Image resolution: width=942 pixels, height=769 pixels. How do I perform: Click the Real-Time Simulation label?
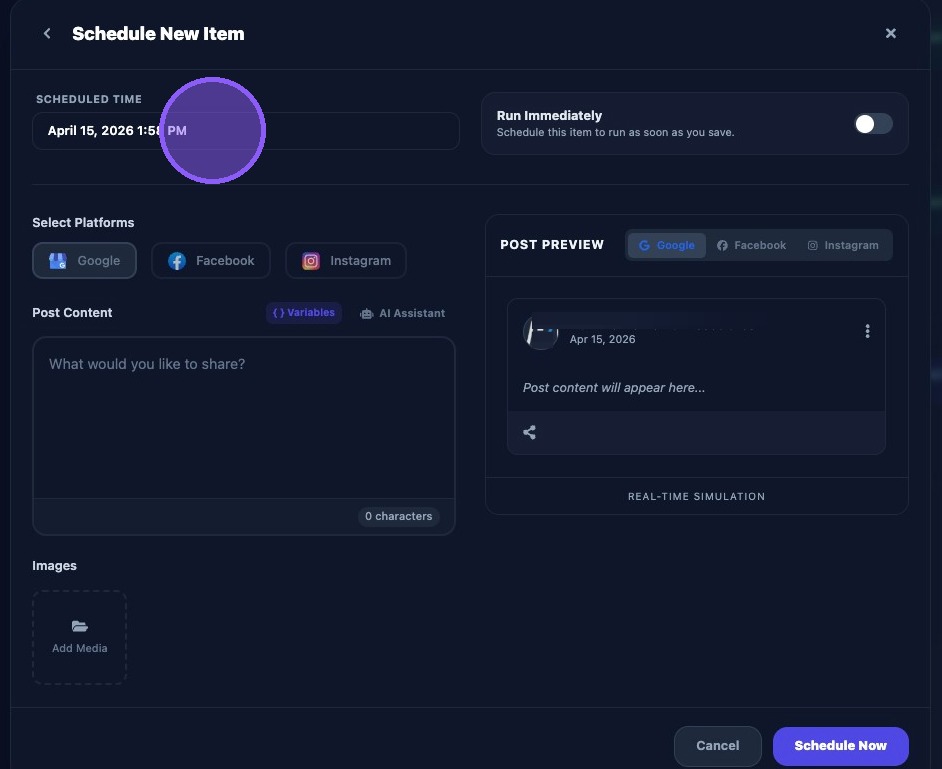tap(696, 496)
